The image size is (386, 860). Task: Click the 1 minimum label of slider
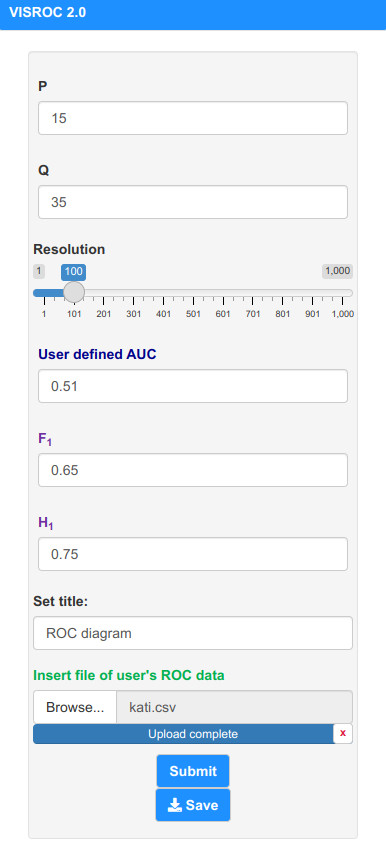point(38,271)
